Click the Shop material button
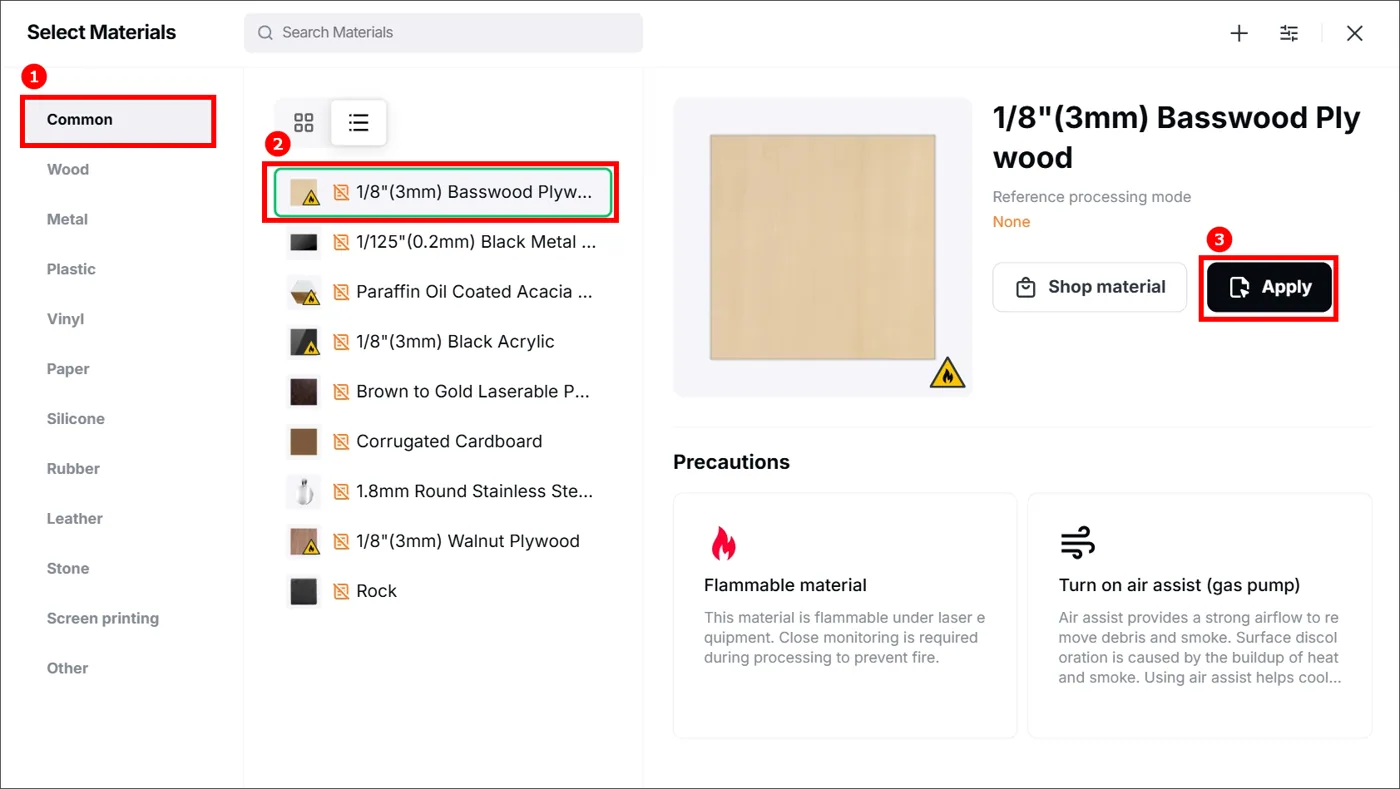Viewport: 1400px width, 789px height. (x=1089, y=287)
